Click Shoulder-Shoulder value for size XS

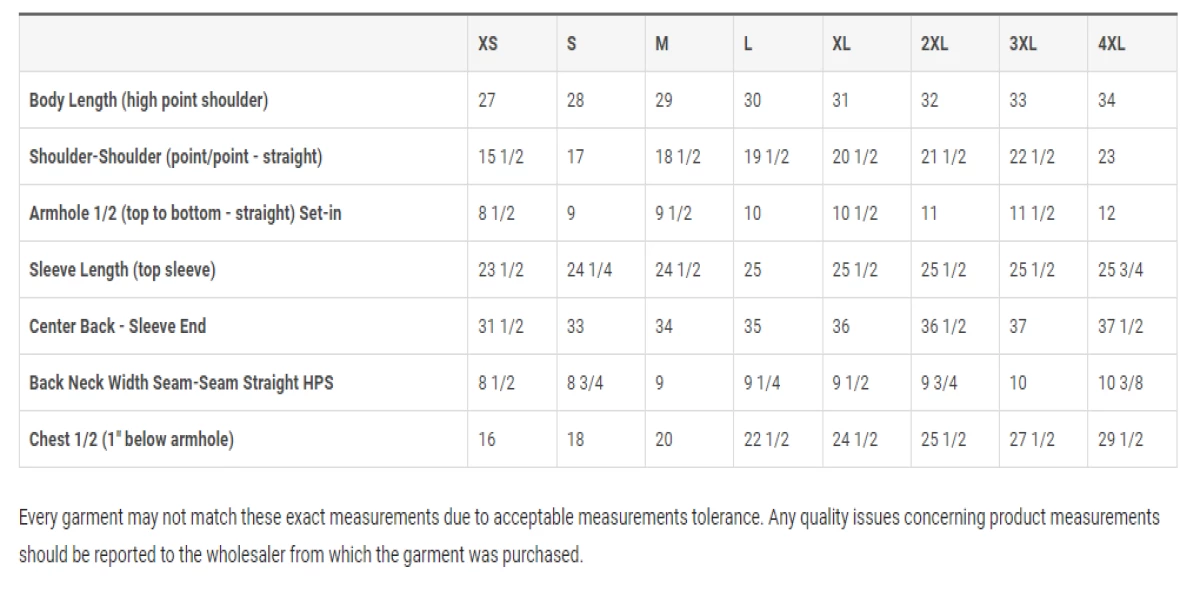point(500,157)
